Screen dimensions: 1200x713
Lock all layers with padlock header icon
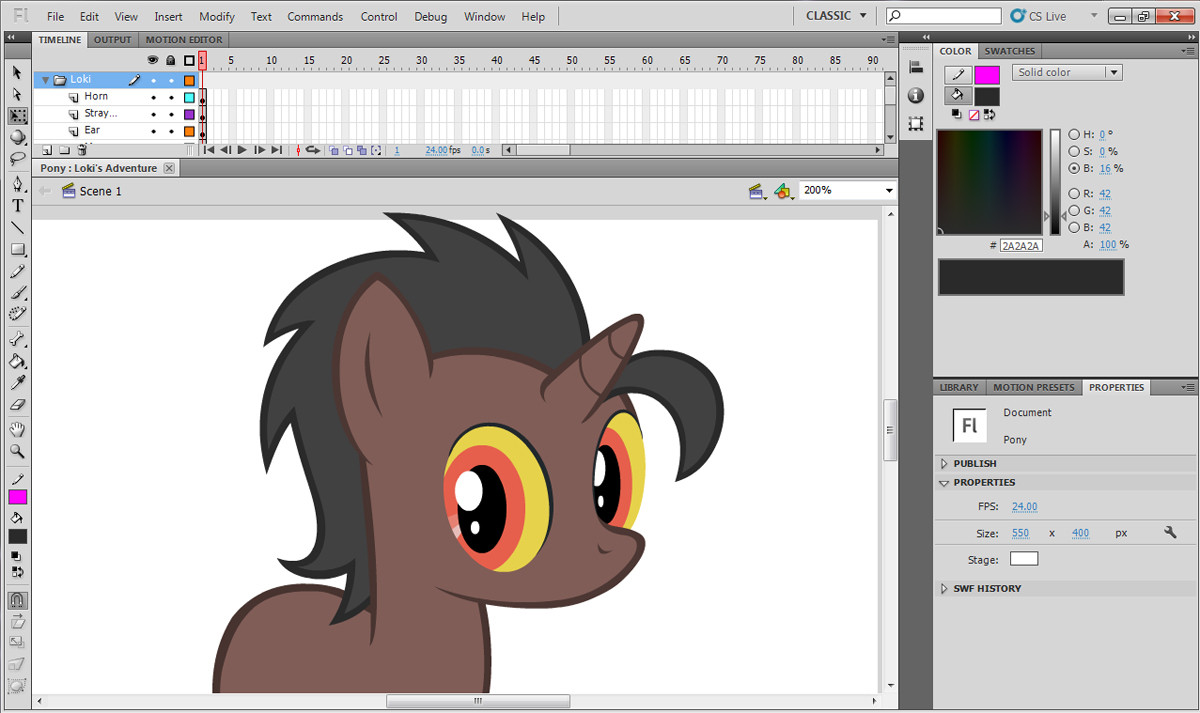pyautogui.click(x=171, y=60)
